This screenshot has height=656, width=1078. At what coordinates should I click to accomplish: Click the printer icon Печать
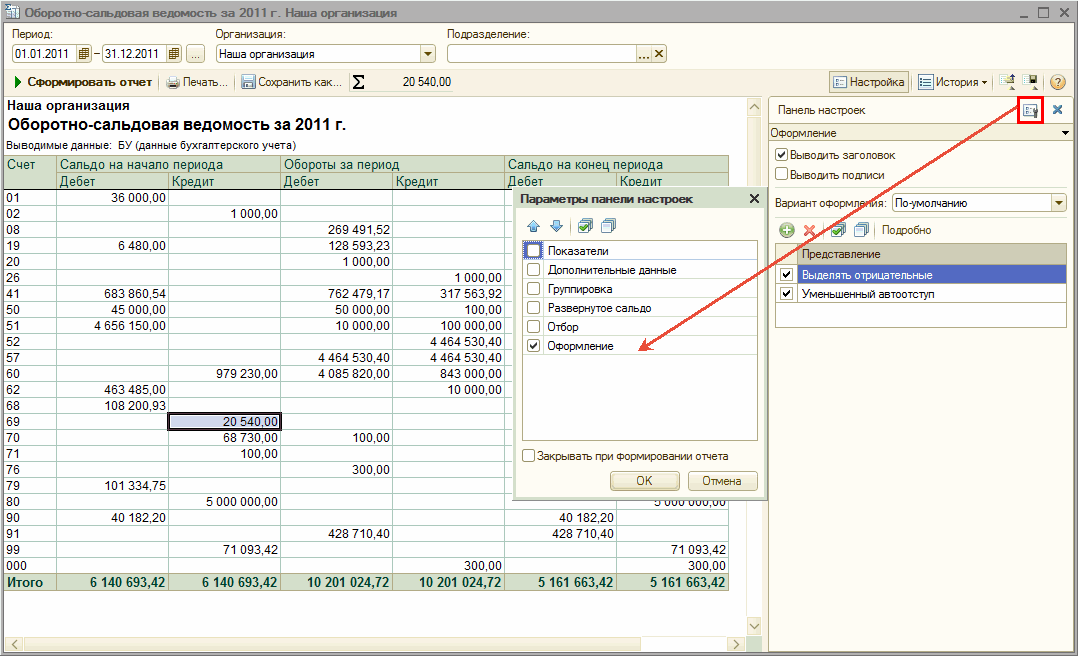click(197, 82)
